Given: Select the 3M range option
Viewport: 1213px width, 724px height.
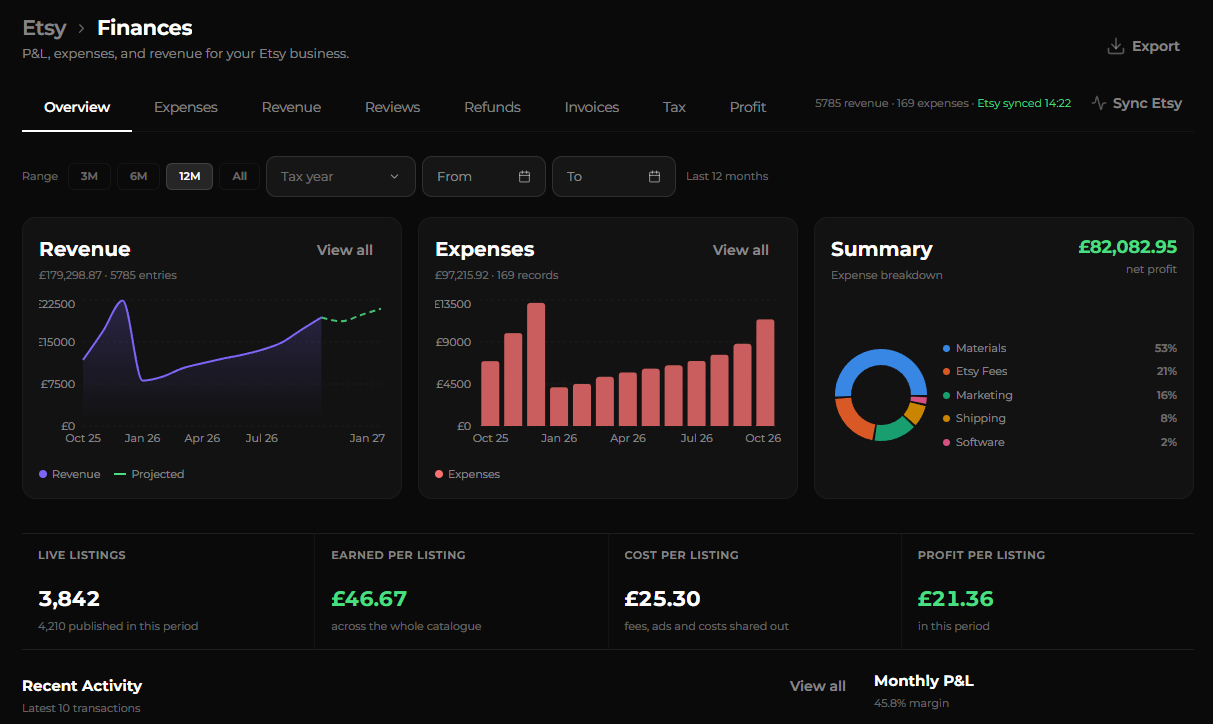Looking at the screenshot, I should click(x=89, y=176).
